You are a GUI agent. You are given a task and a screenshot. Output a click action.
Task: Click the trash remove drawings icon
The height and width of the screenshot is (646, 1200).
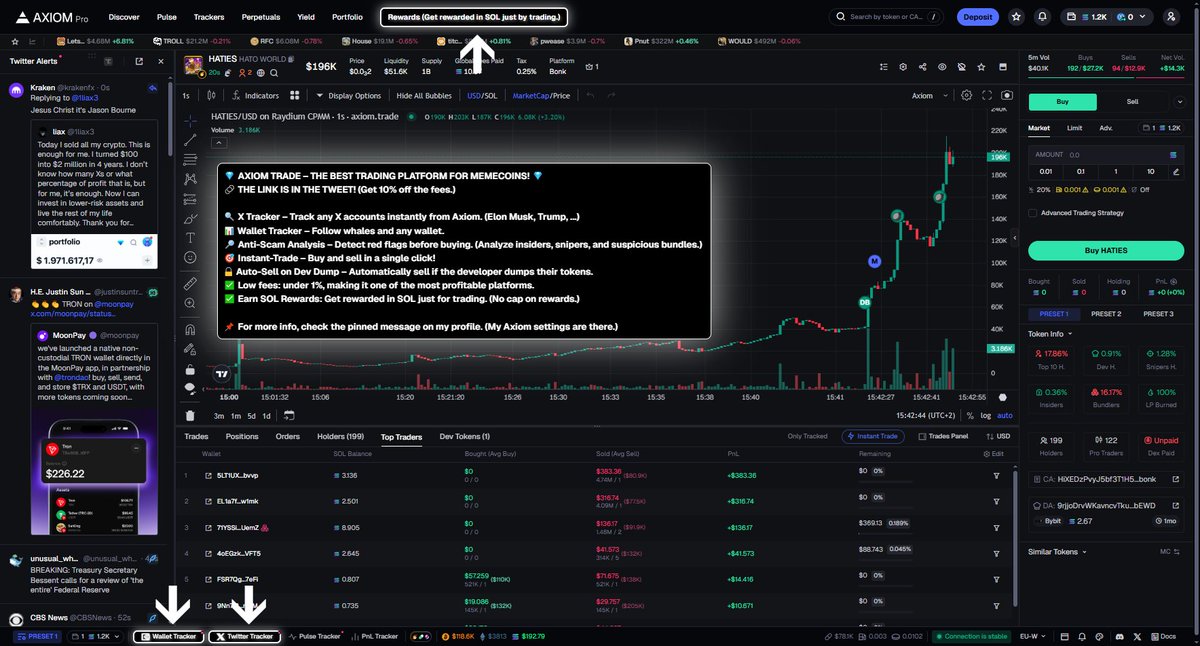pos(190,416)
